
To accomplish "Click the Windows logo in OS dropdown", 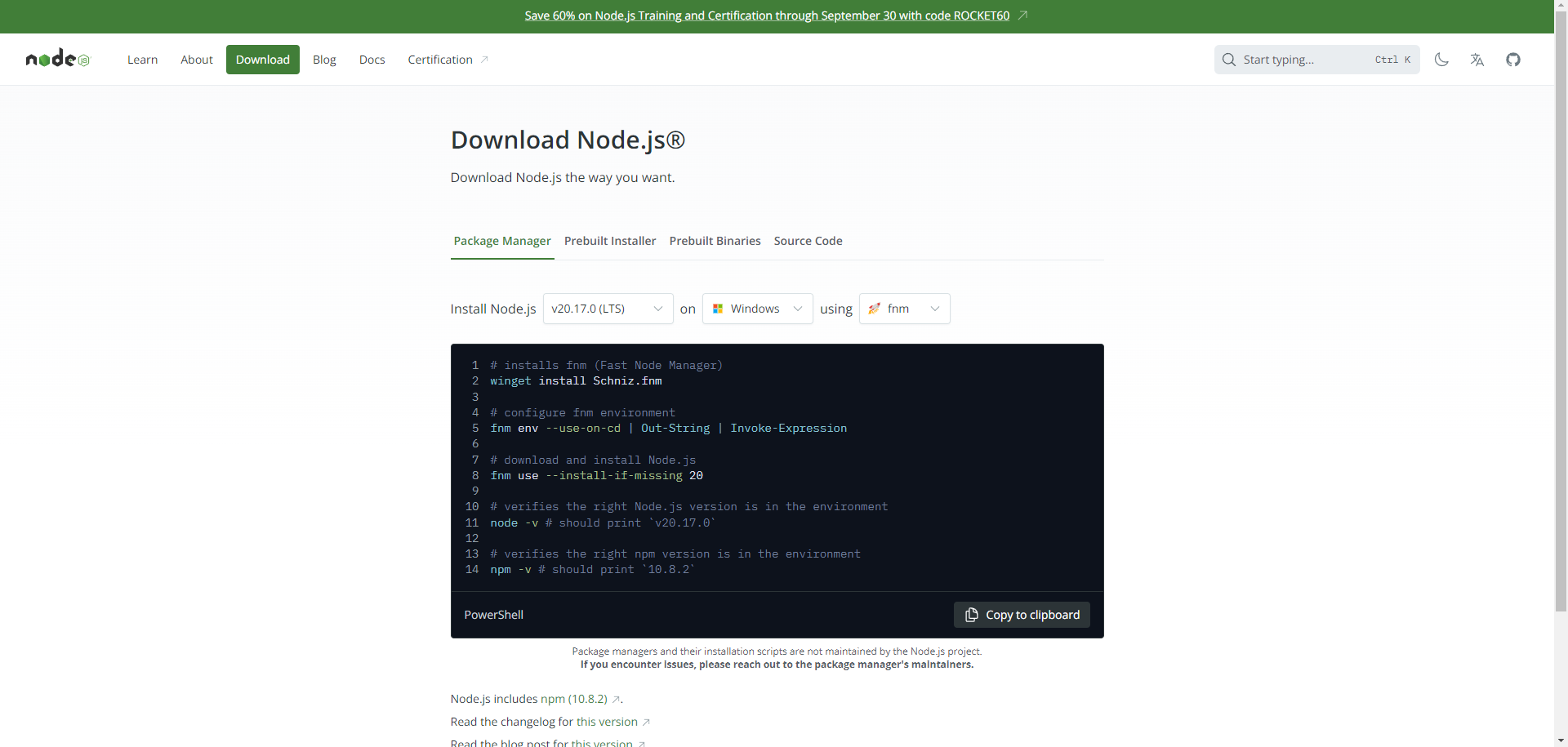I will click(718, 309).
